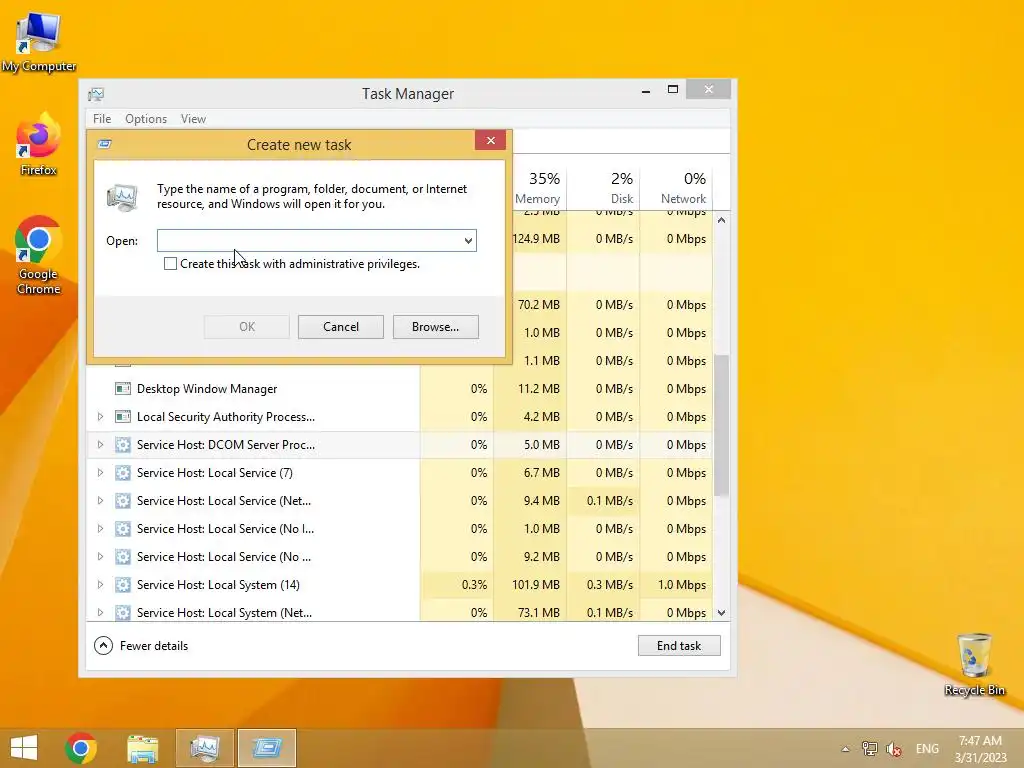Screen dimensions: 1024x768
Task: Click End task button
Action: click(x=679, y=646)
